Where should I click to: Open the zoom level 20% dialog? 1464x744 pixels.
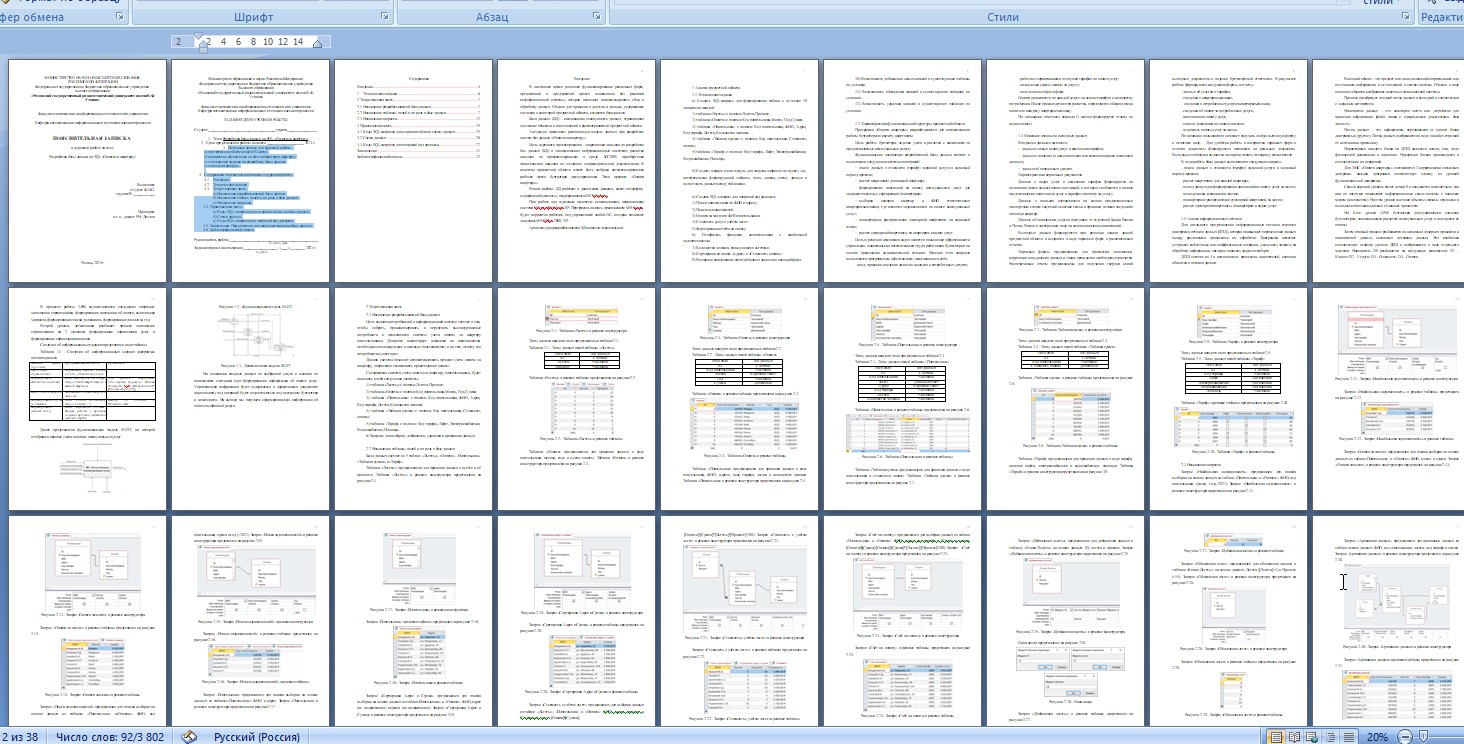click(1377, 736)
